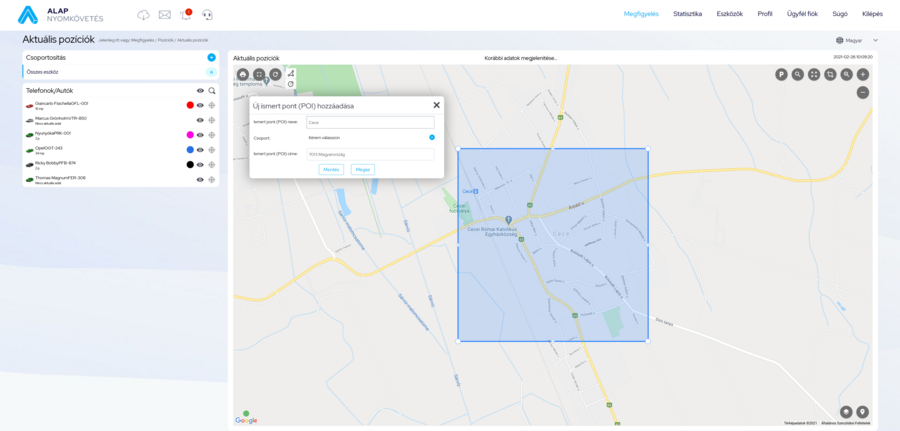This screenshot has height=431, width=900.
Task: Toggle visibility of Opel OGT-243 vehicle
Action: 200,149
